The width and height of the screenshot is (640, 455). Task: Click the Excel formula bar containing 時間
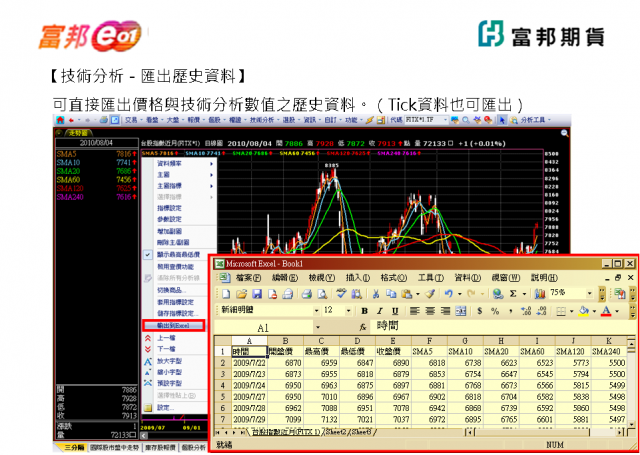point(503,327)
